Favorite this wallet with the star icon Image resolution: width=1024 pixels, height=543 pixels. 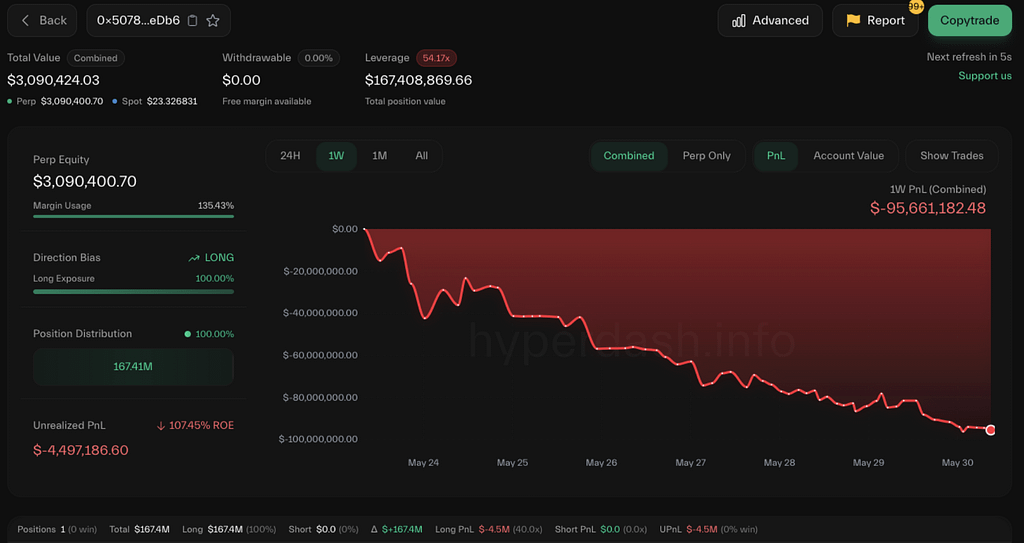tap(213, 20)
